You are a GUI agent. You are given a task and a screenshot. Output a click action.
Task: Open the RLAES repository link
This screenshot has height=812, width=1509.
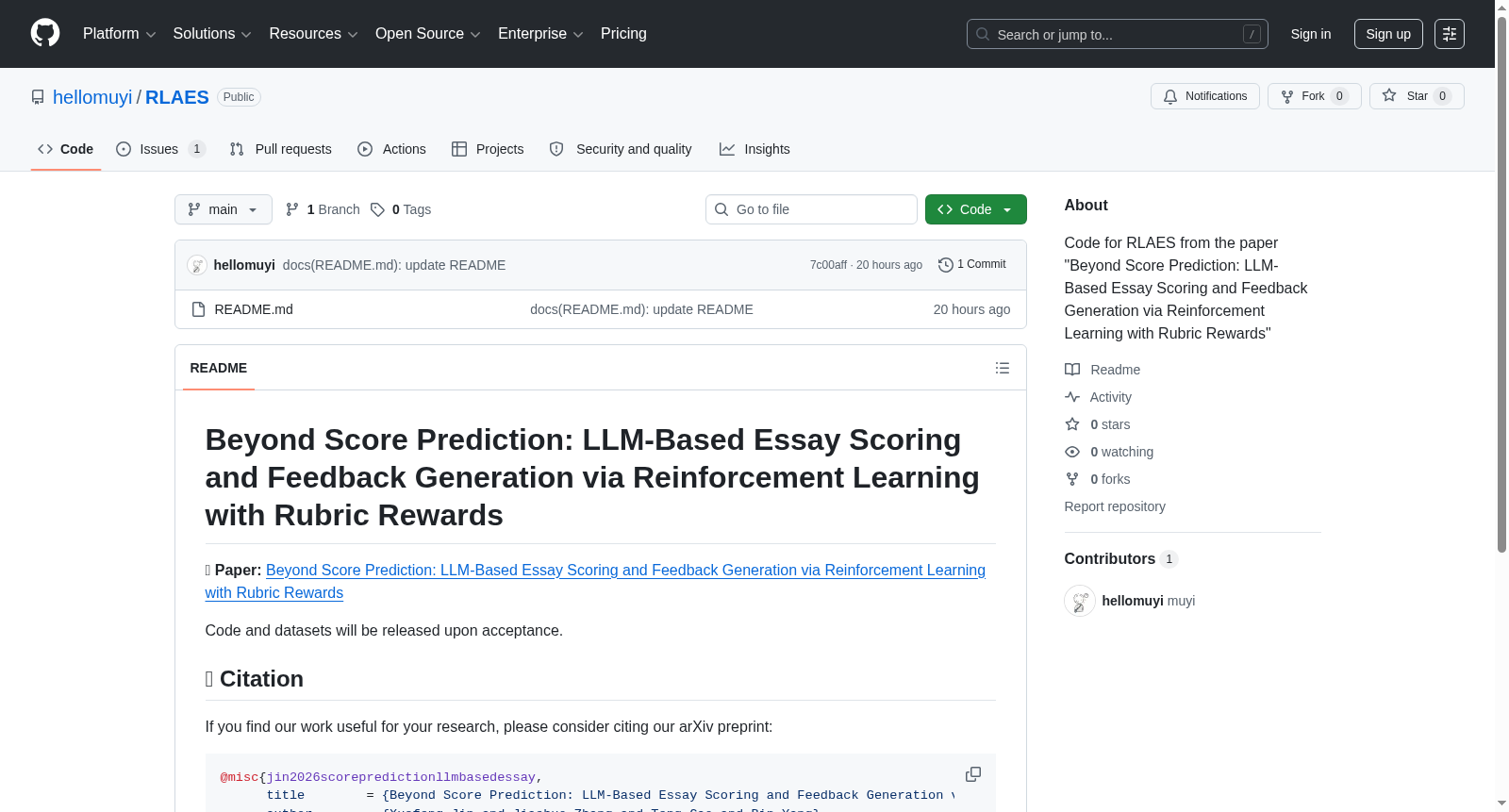177,97
